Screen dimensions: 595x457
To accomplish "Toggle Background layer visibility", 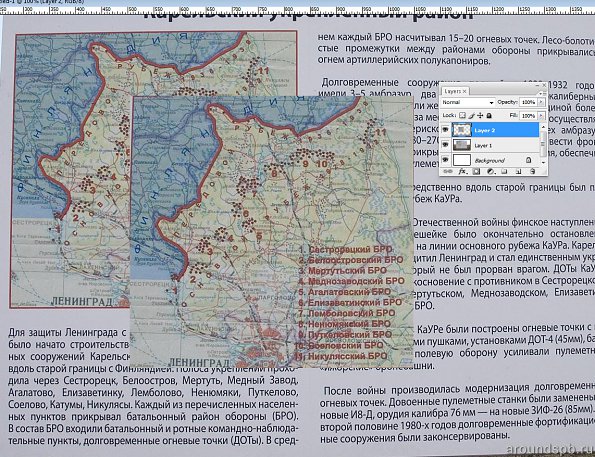I will coord(445,160).
